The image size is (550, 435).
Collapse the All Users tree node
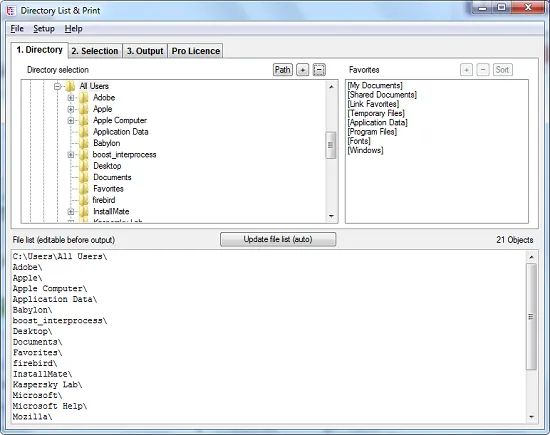coord(58,86)
